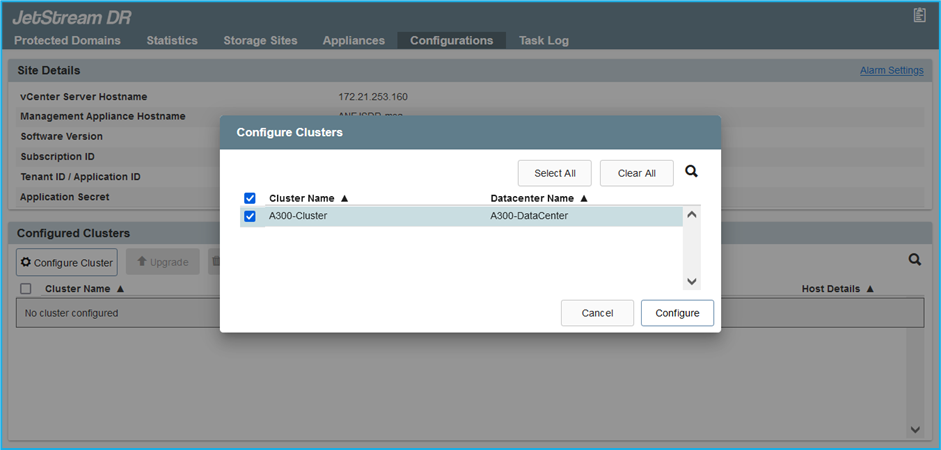Uncheck the A300-Cluster row checkbox
Screen dimensions: 941x450
click(250, 216)
